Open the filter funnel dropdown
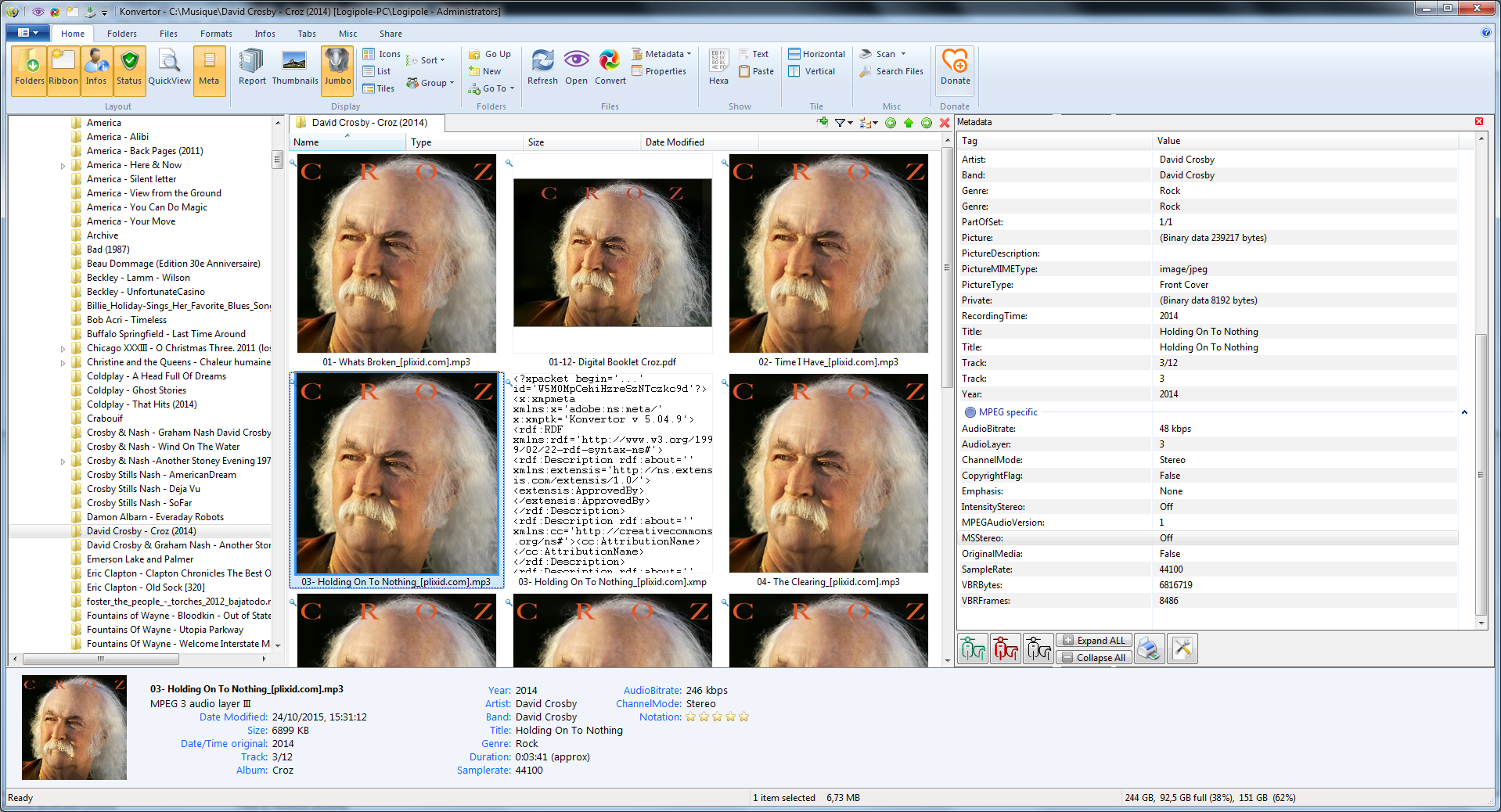This screenshot has height=812, width=1501. click(x=843, y=123)
